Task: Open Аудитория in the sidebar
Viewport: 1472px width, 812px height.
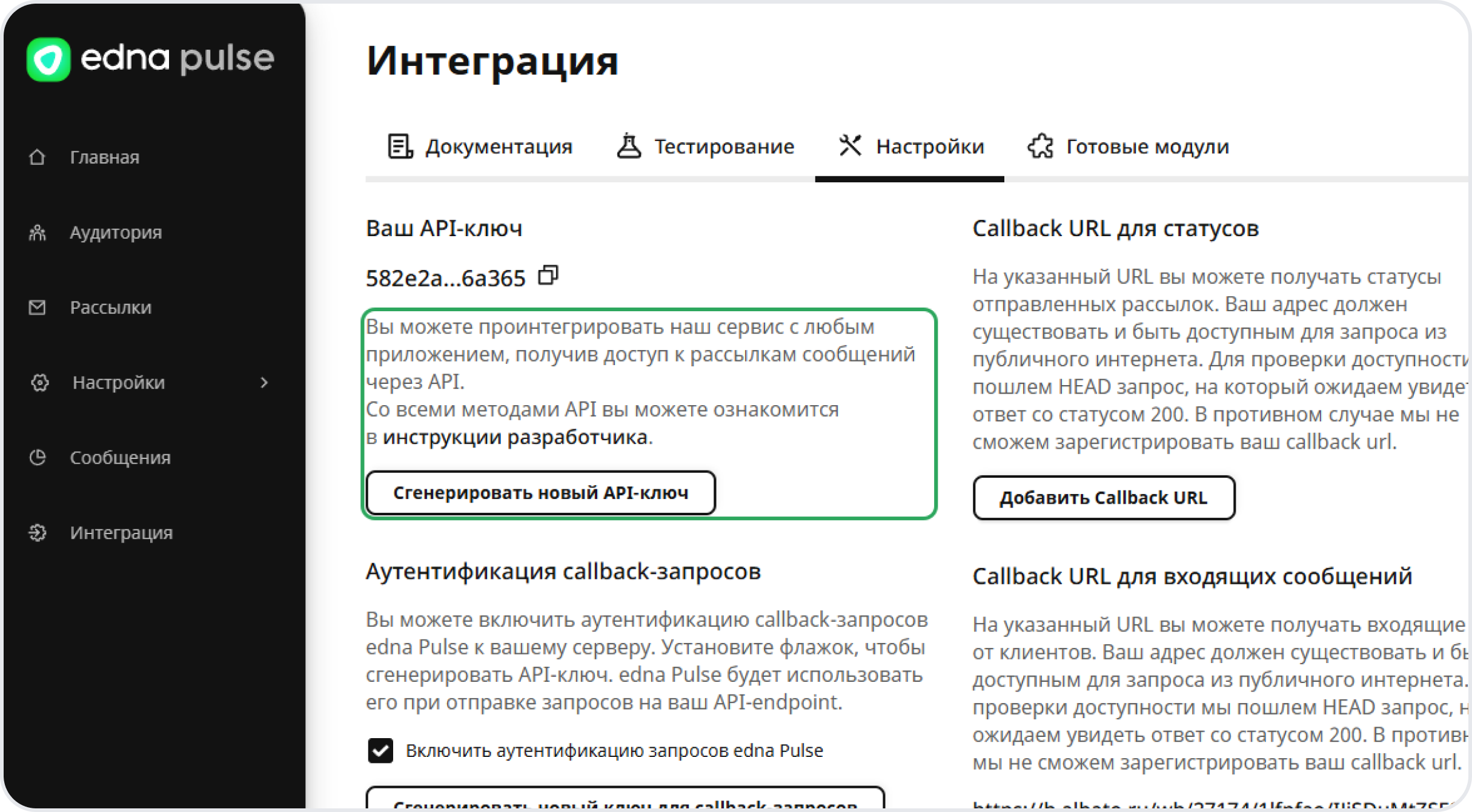Action: (x=115, y=232)
